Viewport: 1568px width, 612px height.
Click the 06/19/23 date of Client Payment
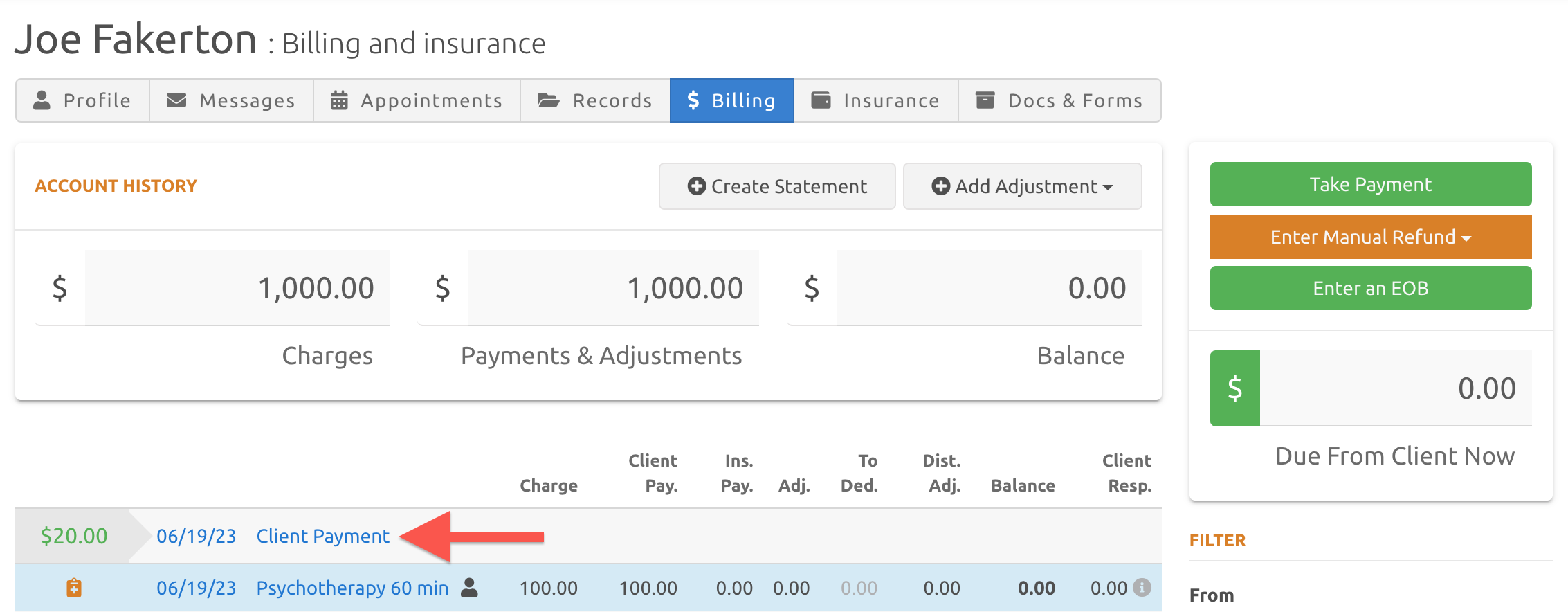(x=196, y=536)
